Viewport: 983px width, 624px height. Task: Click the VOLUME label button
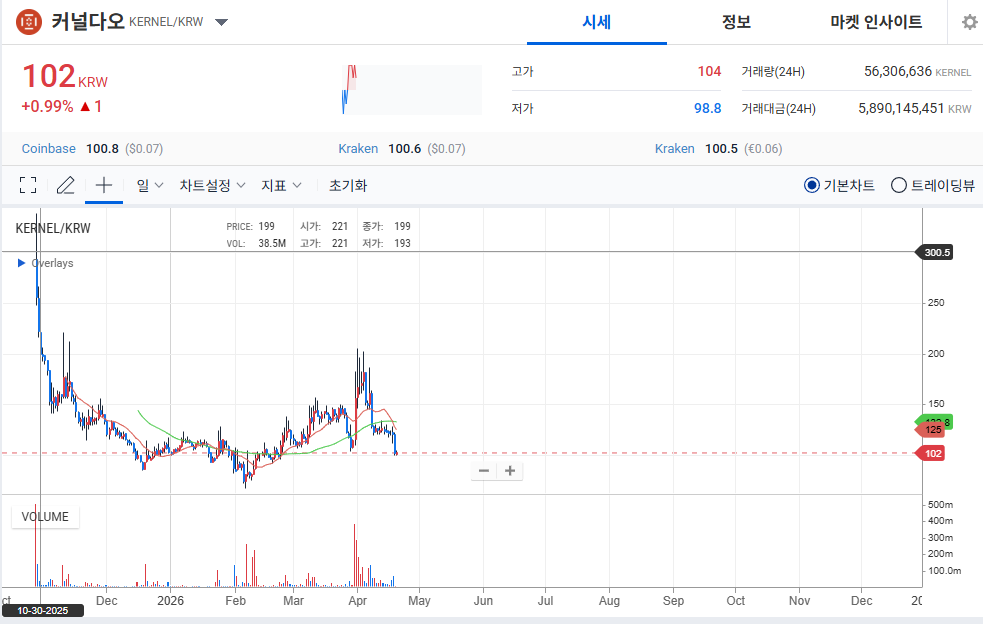(x=45, y=517)
